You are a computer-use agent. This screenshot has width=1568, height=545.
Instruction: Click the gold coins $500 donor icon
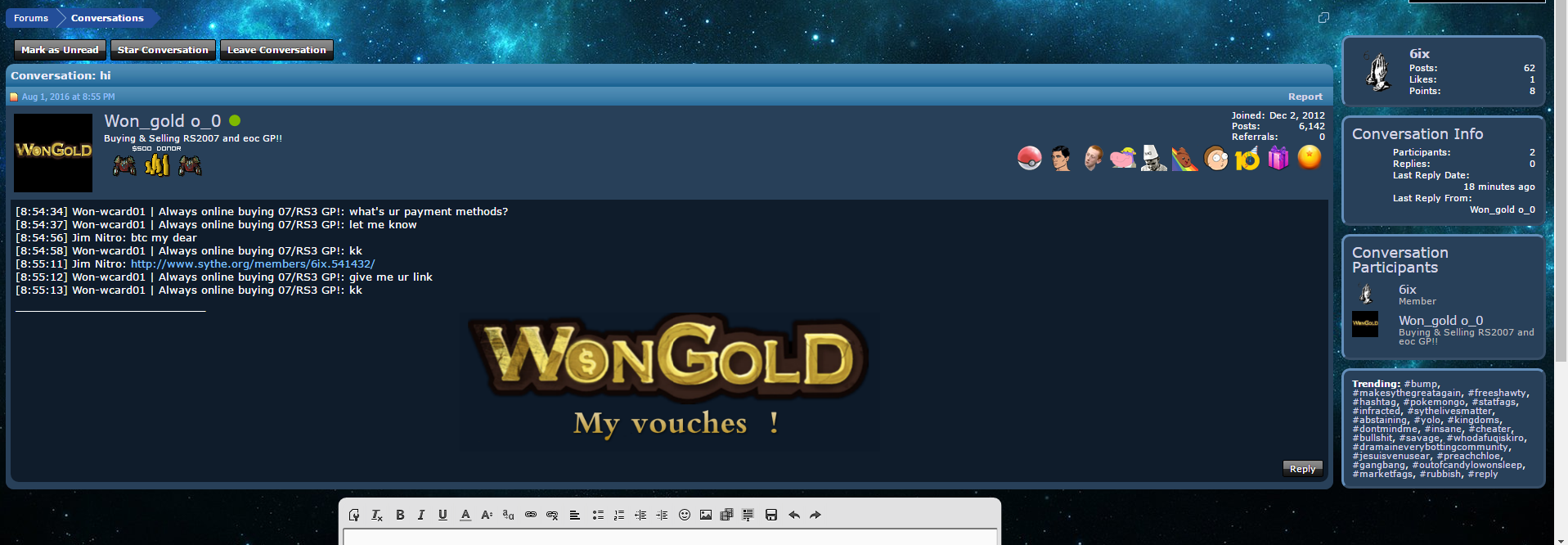[x=157, y=165]
